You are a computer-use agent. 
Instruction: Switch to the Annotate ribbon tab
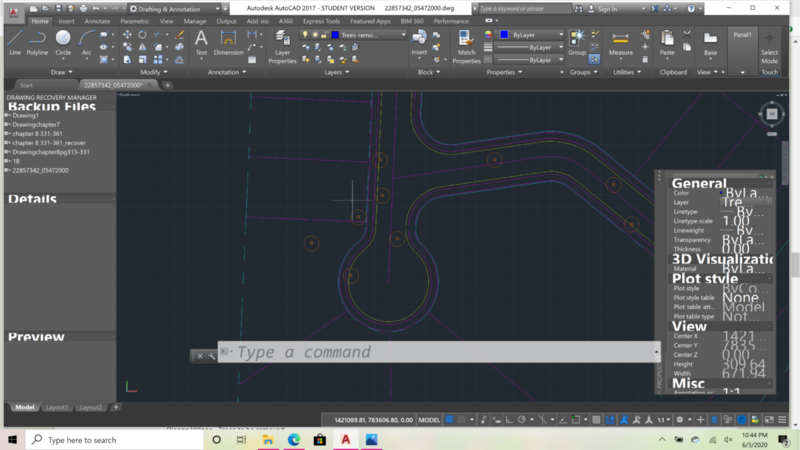click(x=97, y=20)
